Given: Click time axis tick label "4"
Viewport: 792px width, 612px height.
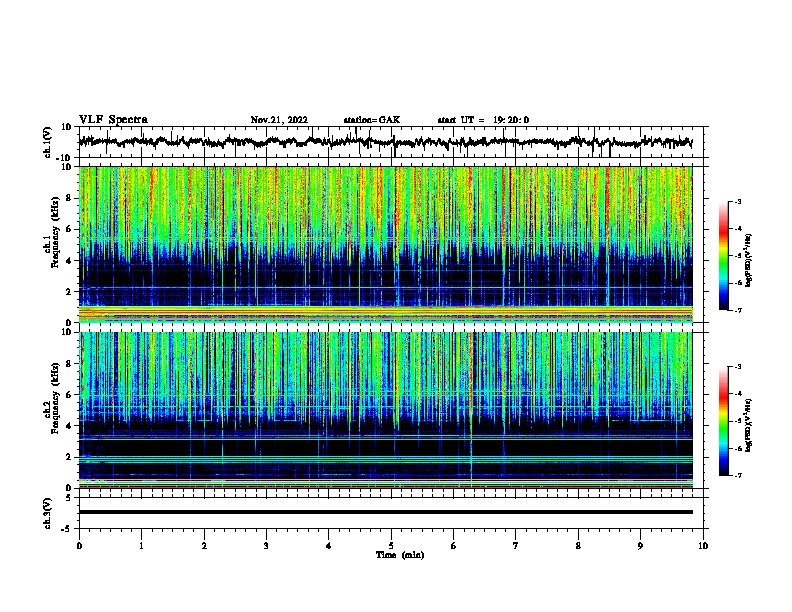Looking at the screenshot, I should (x=329, y=546).
